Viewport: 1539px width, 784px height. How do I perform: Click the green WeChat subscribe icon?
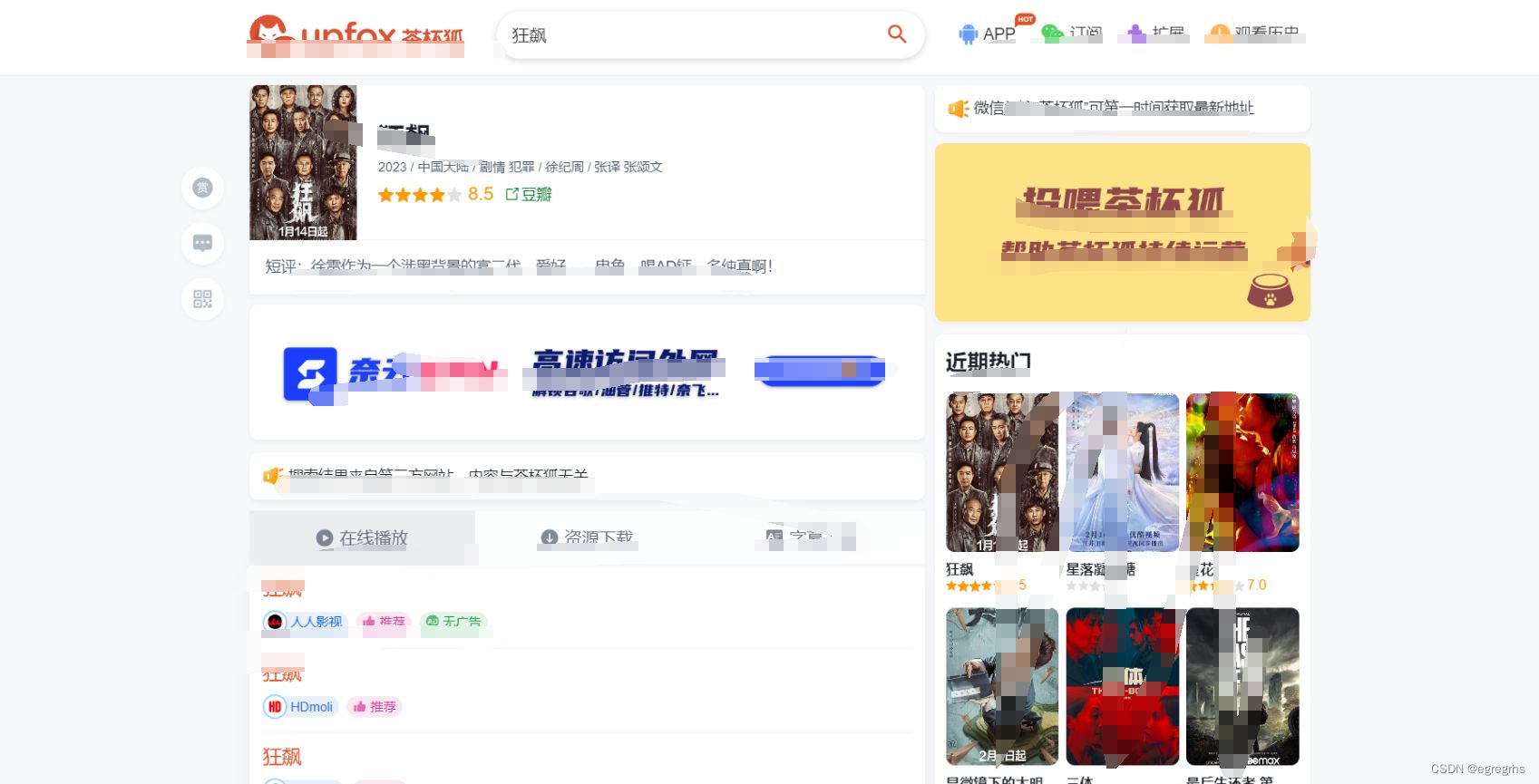tap(1052, 34)
